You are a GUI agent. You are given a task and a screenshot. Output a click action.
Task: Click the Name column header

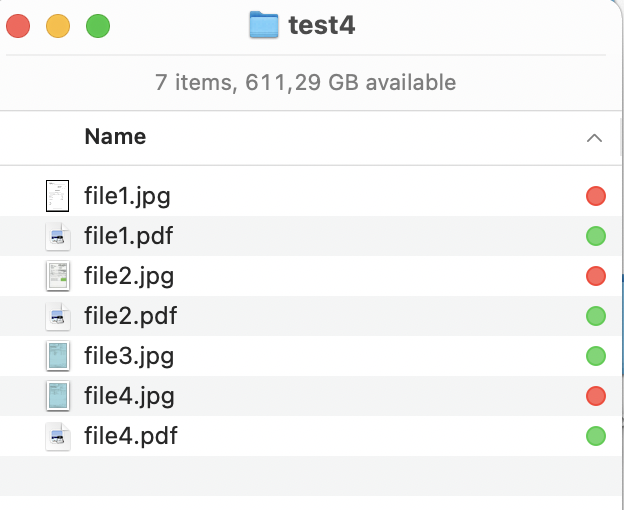click(115, 137)
